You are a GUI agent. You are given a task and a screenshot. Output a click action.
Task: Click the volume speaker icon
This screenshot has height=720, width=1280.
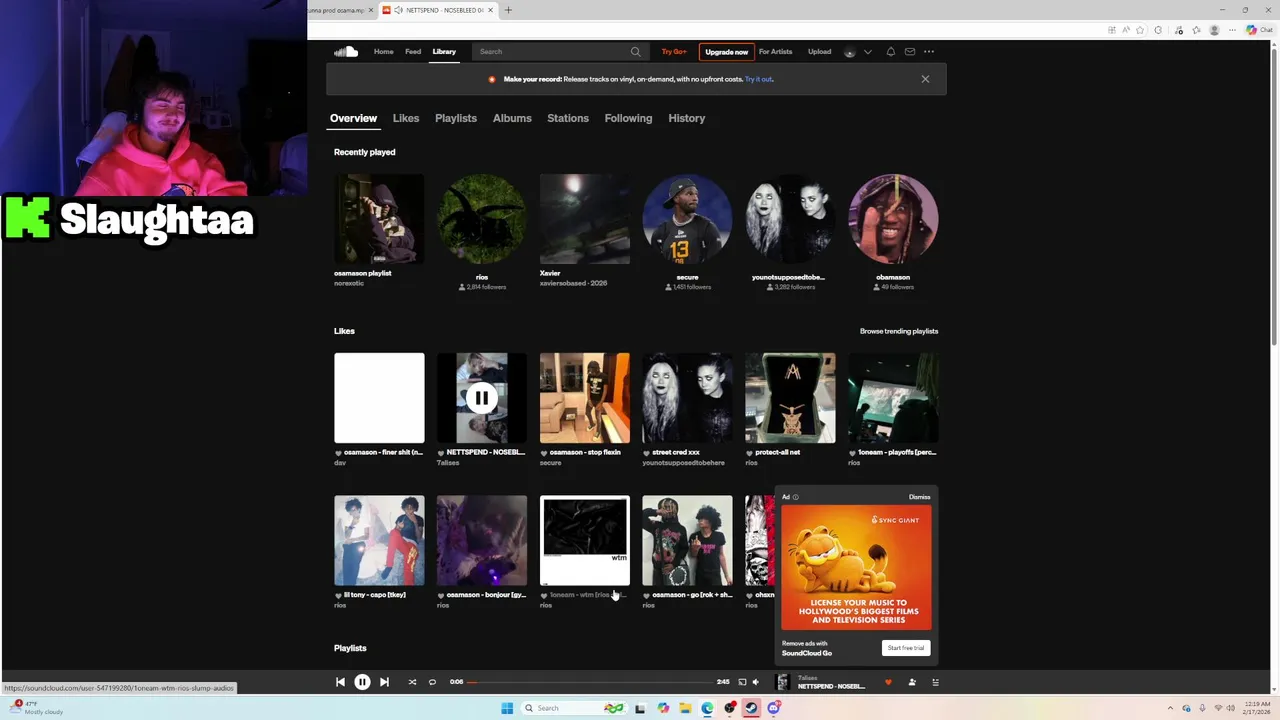pos(756,682)
